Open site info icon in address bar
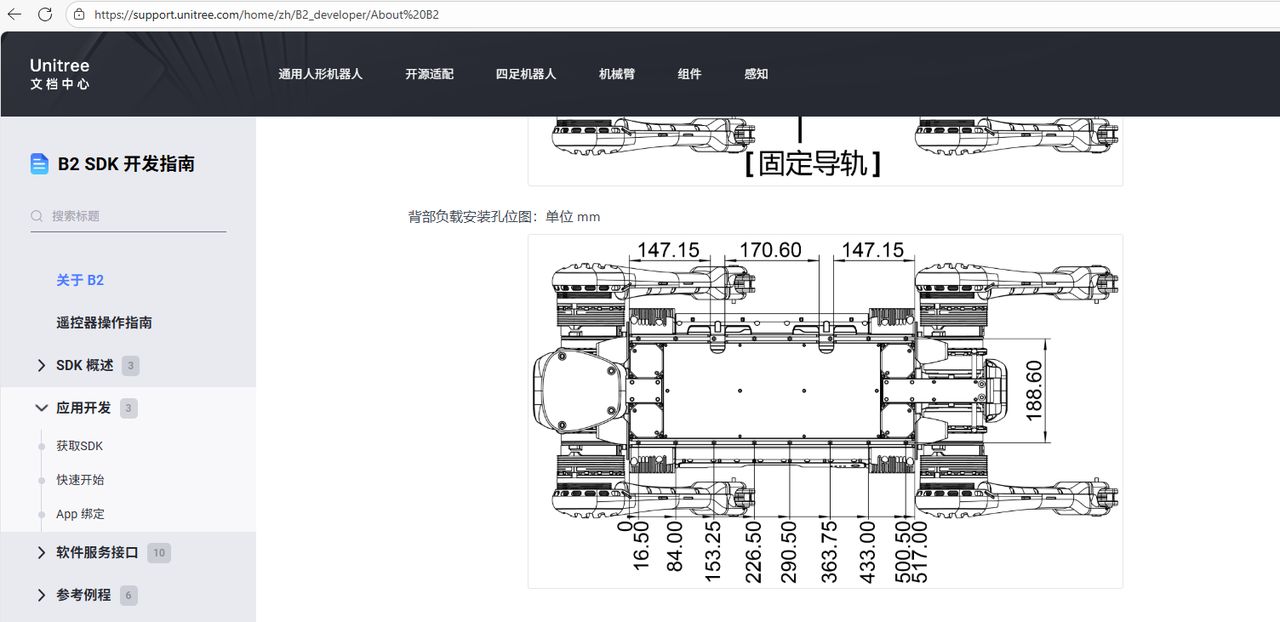This screenshot has width=1280, height=622. 79,14
